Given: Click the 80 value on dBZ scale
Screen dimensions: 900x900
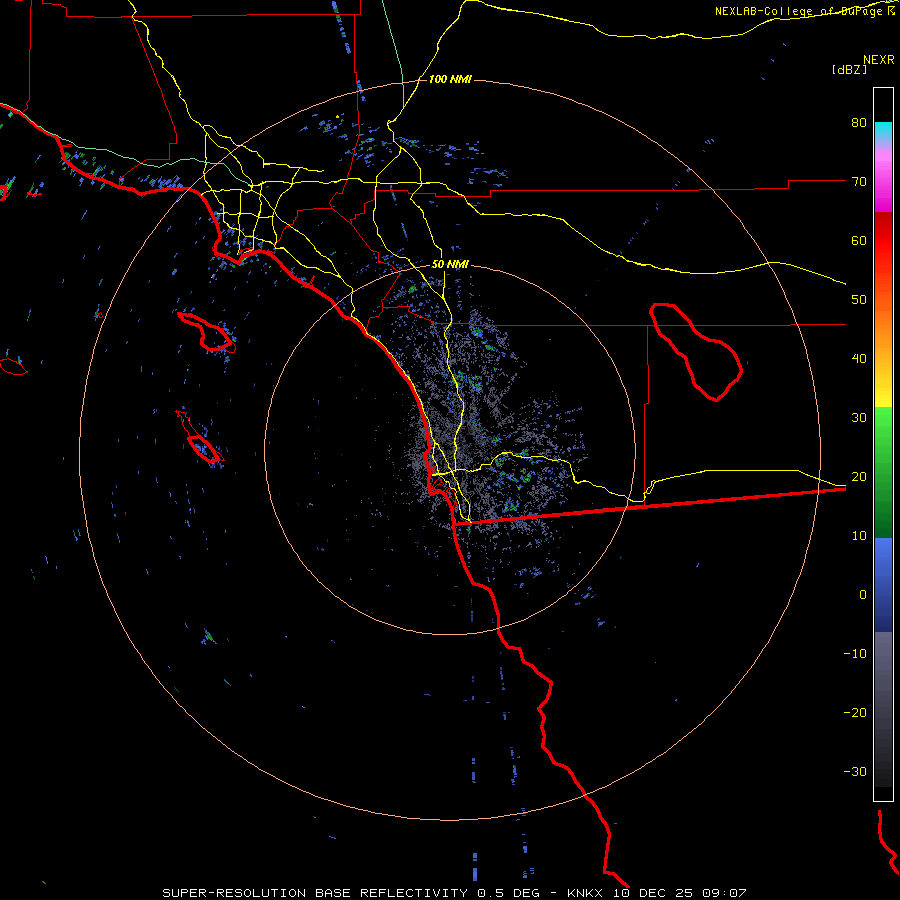Looking at the screenshot, I should (x=859, y=122).
